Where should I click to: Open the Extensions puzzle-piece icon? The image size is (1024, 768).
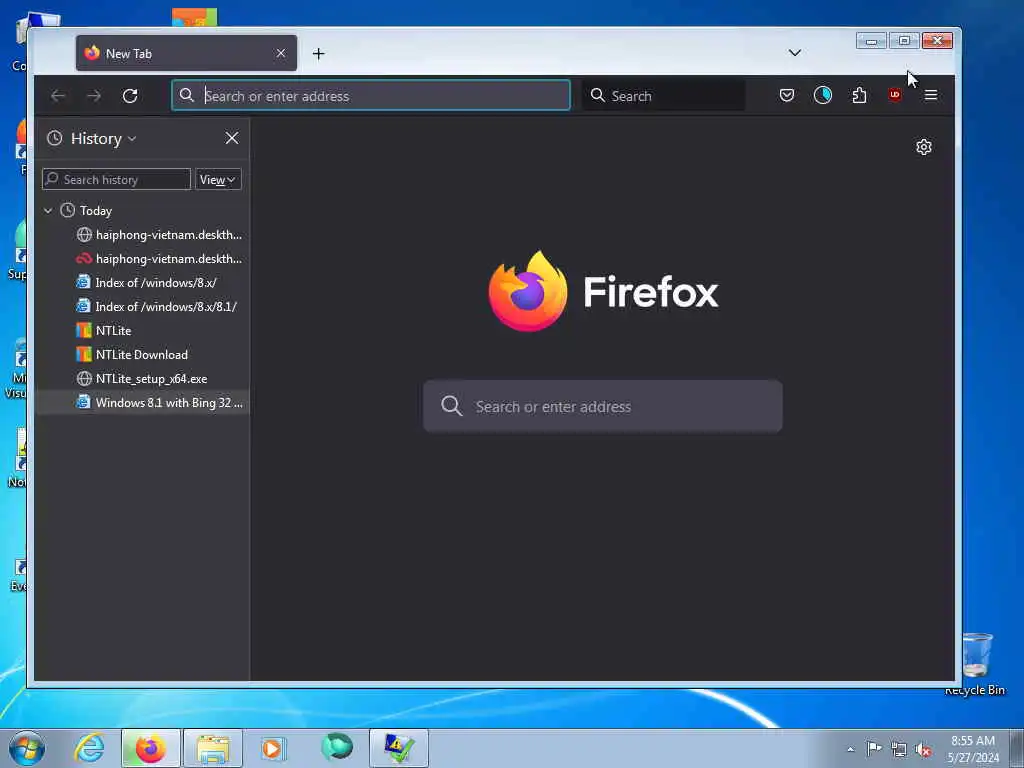pyautogui.click(x=859, y=95)
